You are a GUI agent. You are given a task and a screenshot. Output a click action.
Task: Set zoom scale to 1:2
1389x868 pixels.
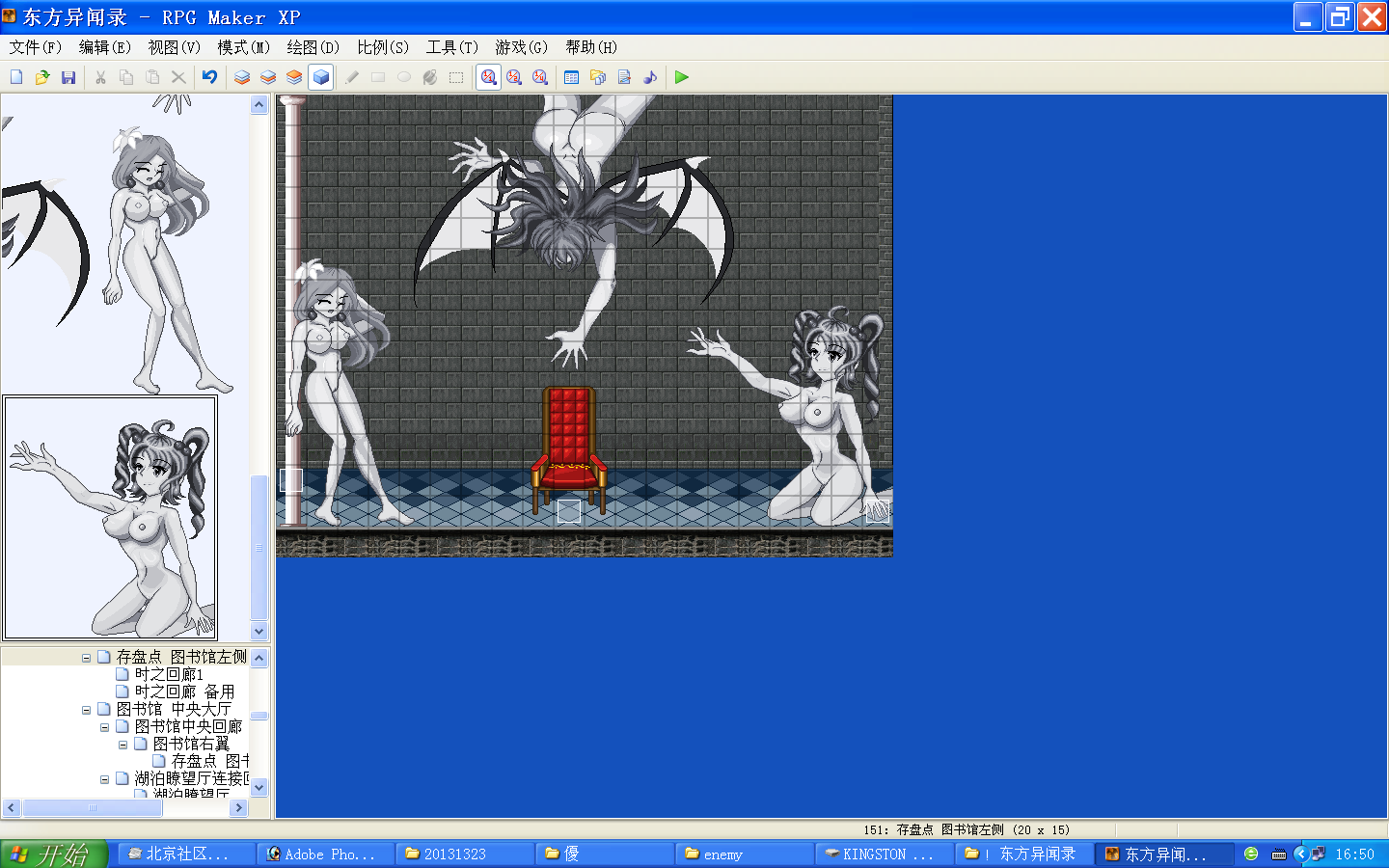click(x=514, y=77)
